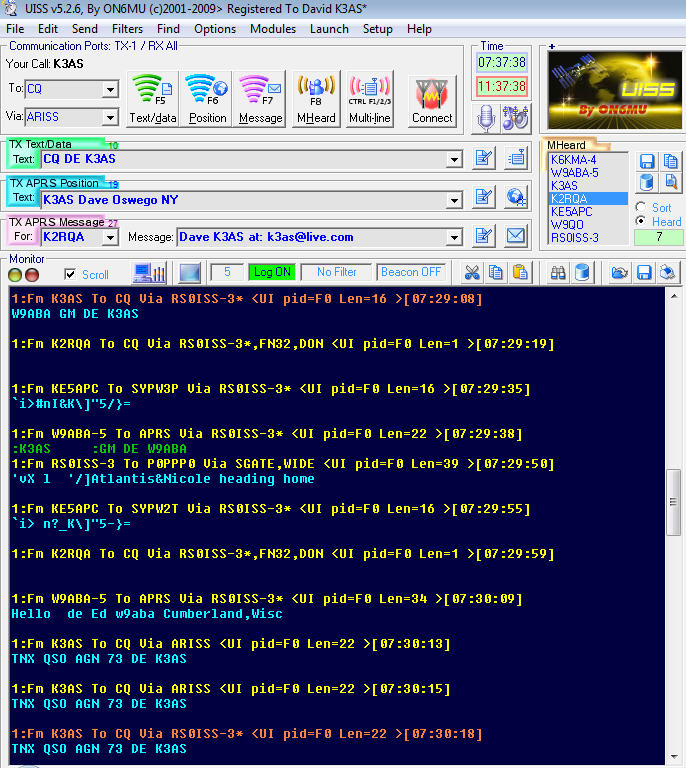Open the Modules menu
Screen dimensions: 686x768
(273, 29)
